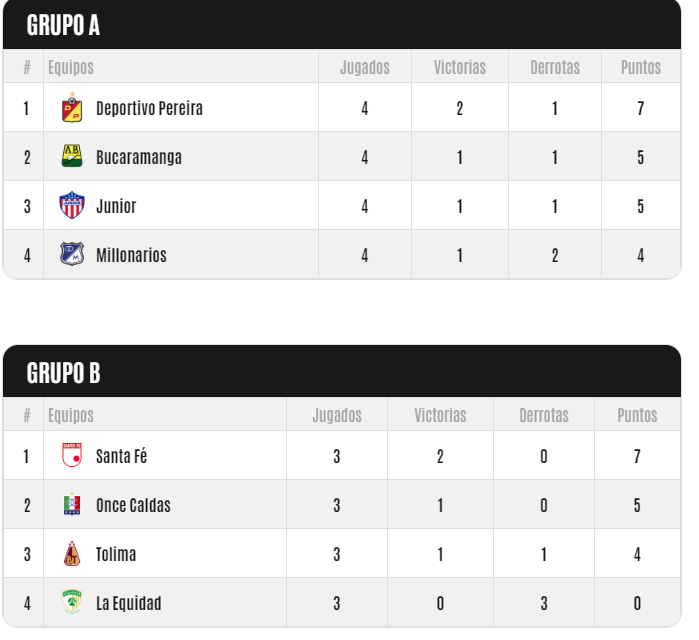Click the Millonarios team badge
The width and height of the screenshot is (699, 640).
click(72, 254)
